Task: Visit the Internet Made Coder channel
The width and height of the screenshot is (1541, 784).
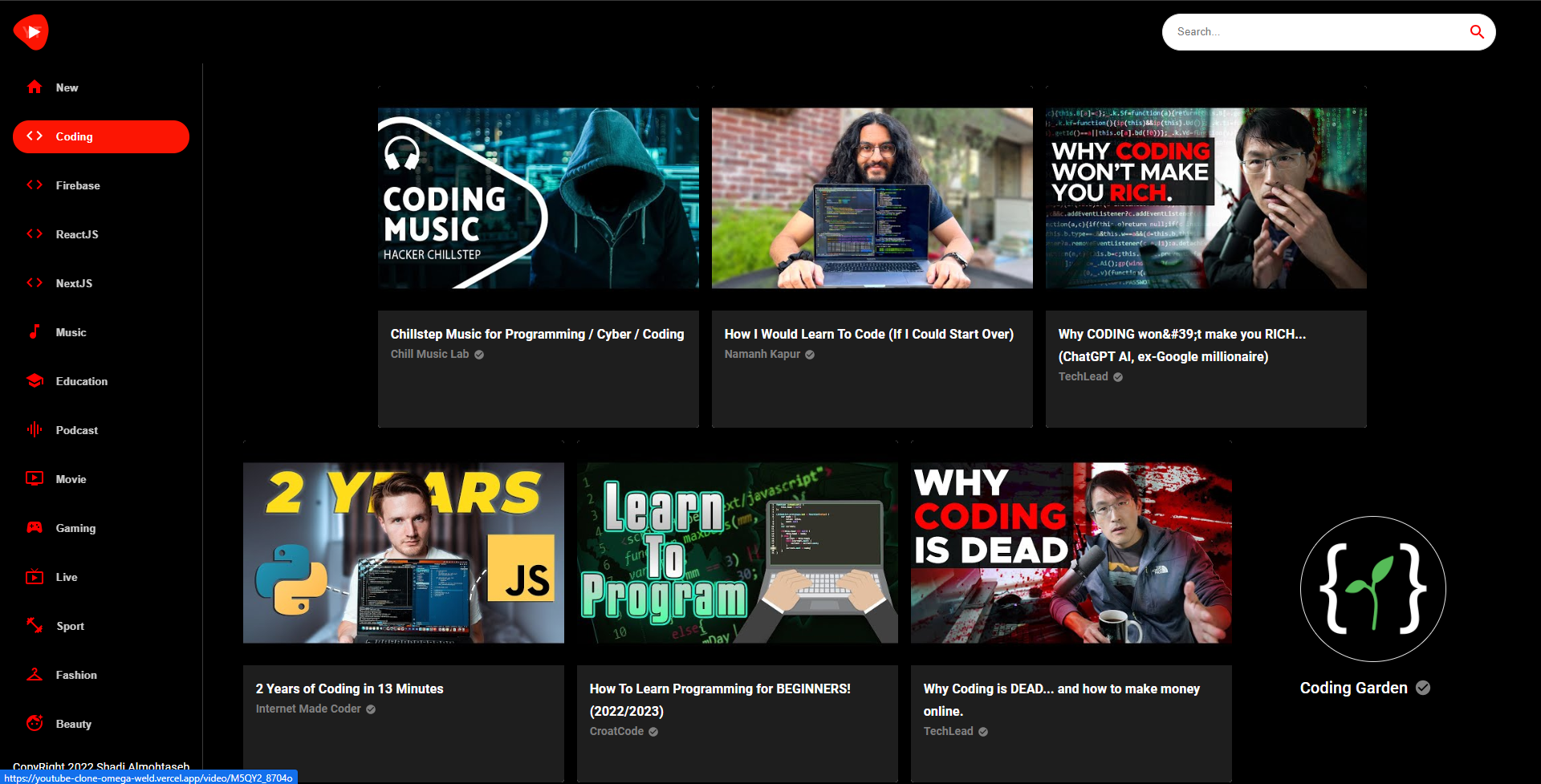Action: [x=308, y=709]
